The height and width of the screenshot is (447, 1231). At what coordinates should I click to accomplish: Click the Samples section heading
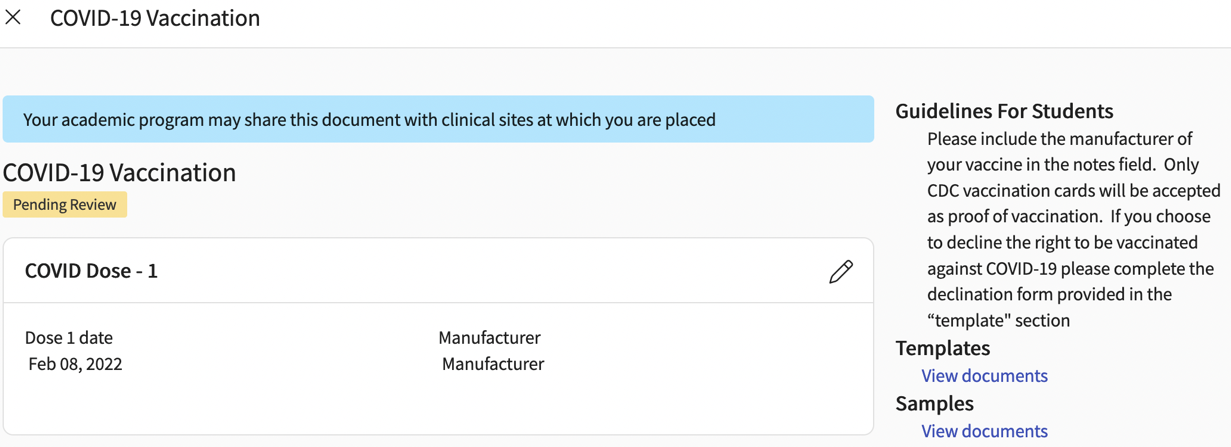(935, 403)
